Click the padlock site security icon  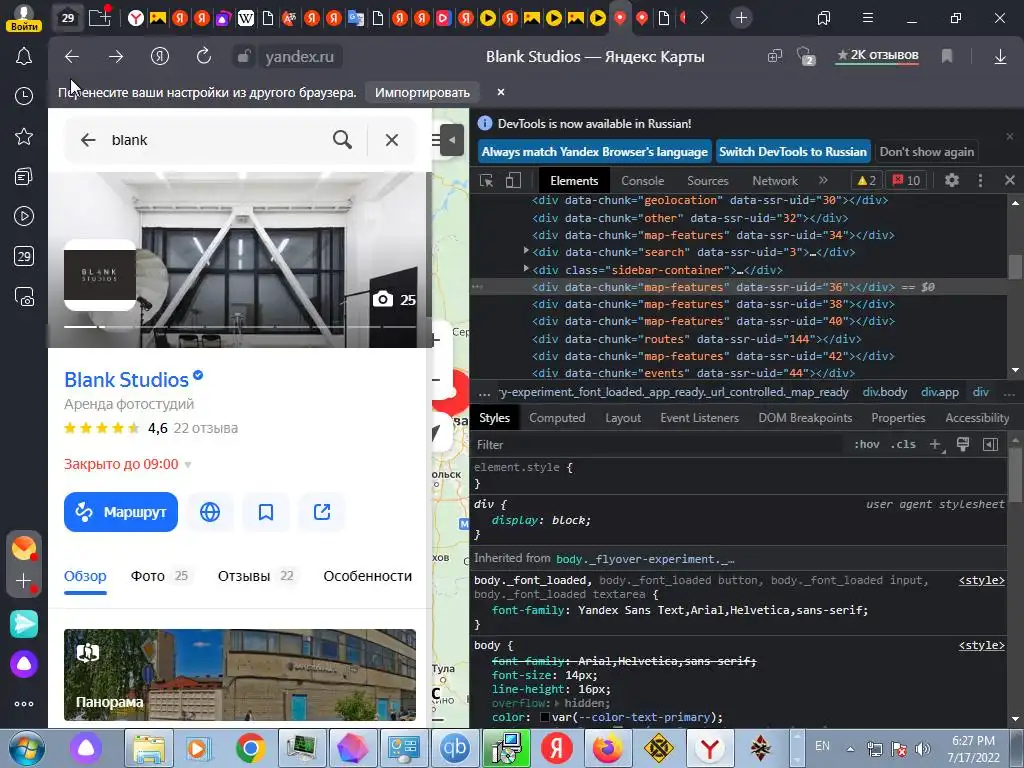pyautogui.click(x=243, y=57)
